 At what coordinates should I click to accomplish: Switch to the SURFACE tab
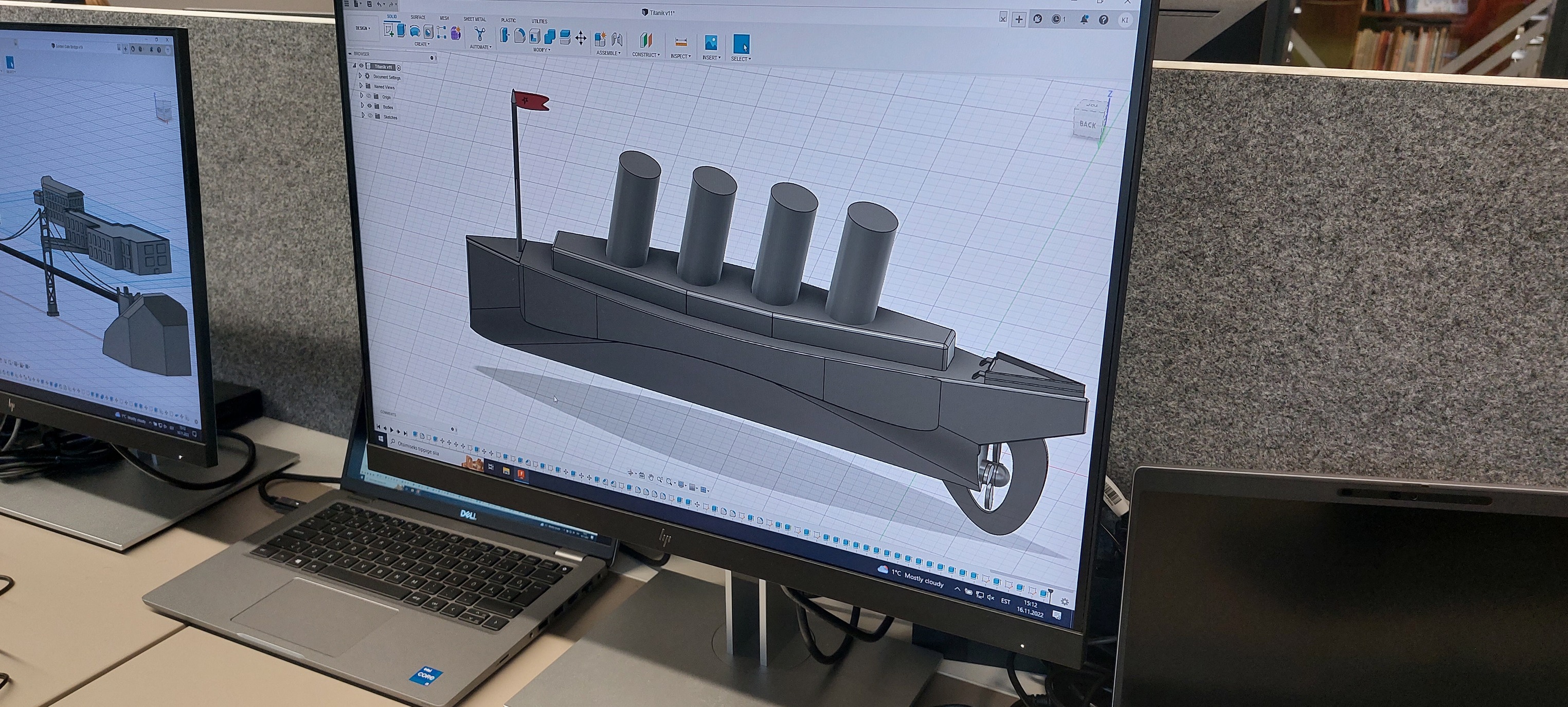(418, 17)
